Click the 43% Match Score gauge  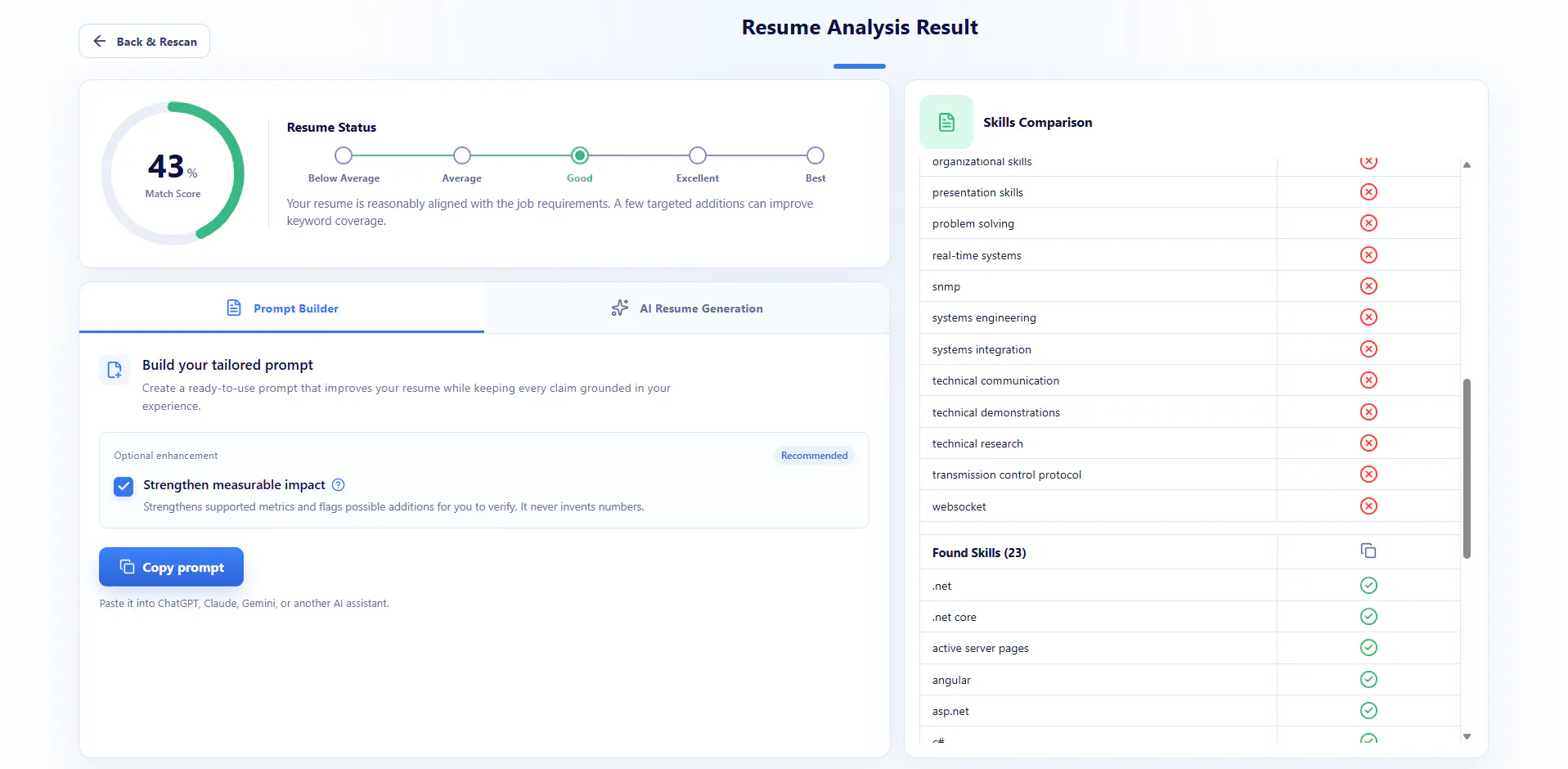pyautogui.click(x=173, y=173)
